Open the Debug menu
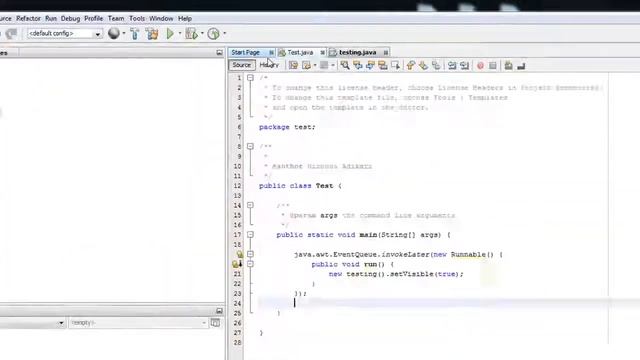 70,18
